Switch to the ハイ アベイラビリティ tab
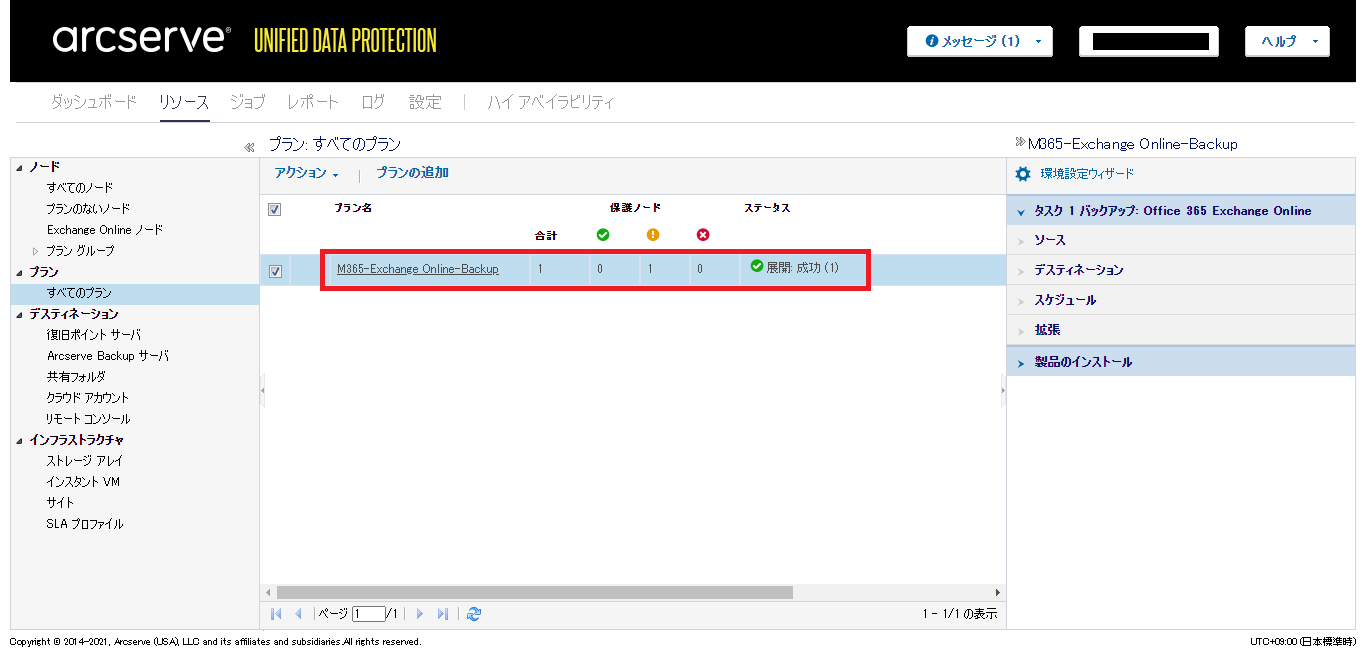This screenshot has height=651, width=1366. (551, 102)
